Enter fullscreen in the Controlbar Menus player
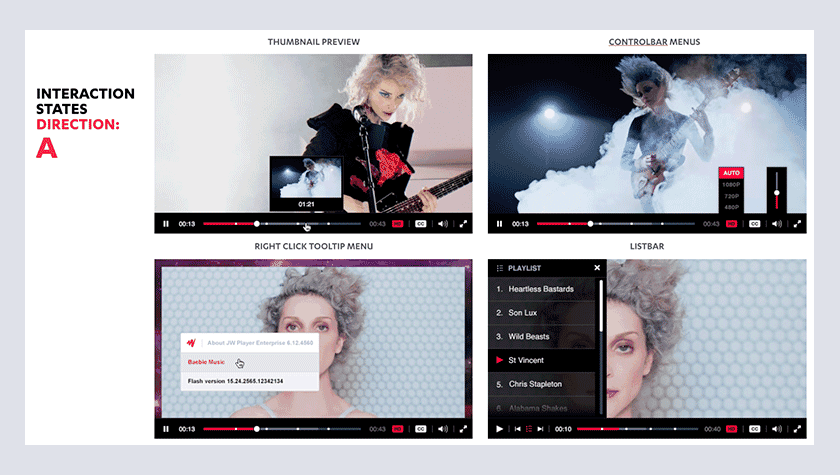840x475 pixels. tap(795, 224)
